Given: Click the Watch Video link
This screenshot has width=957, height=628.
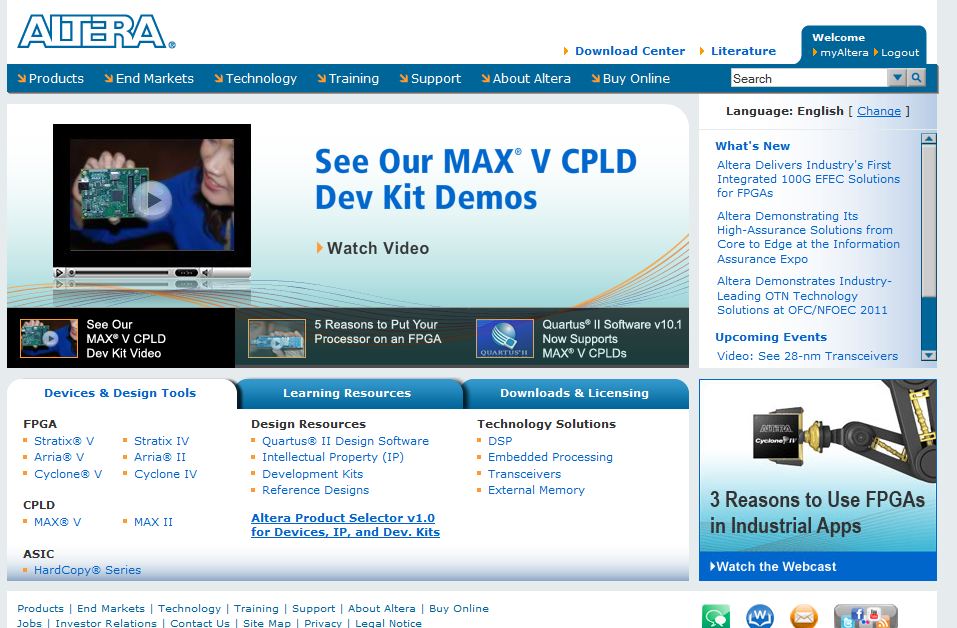Looking at the screenshot, I should (x=378, y=248).
